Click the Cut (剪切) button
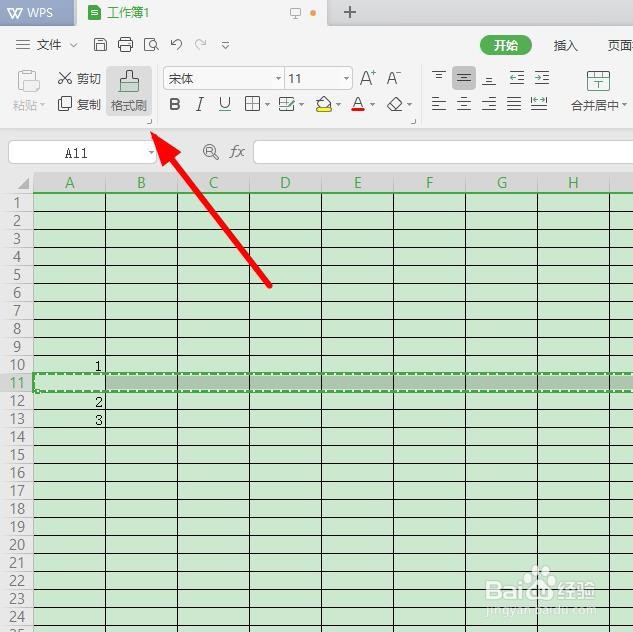Screen dimensions: 633x632 click(x=79, y=78)
